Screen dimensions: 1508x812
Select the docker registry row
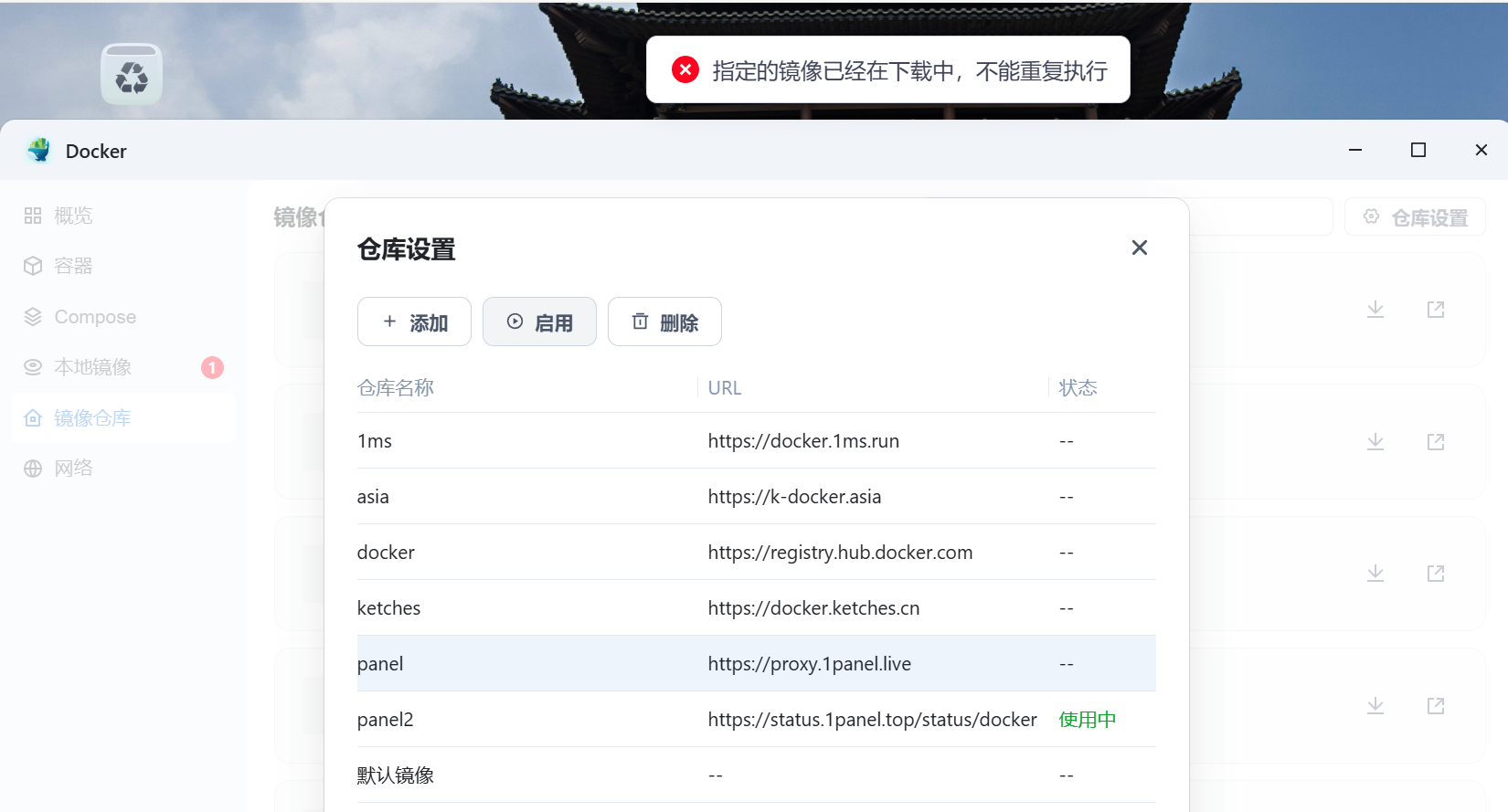(x=757, y=553)
